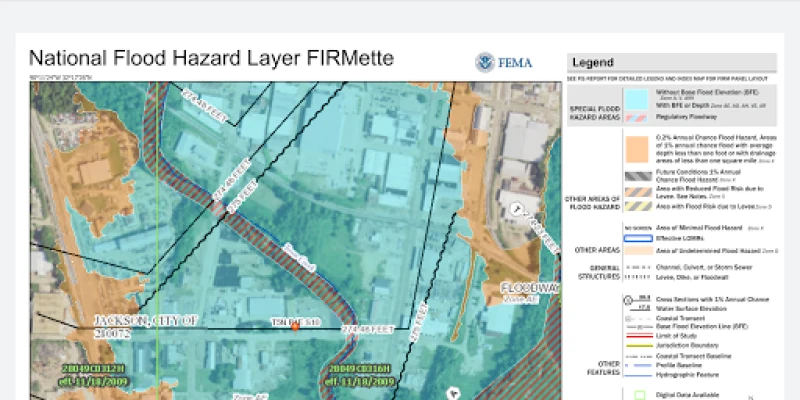Image resolution: width=800 pixels, height=400 pixels.
Task: Click the 230072 community number label
Action: click(113, 334)
